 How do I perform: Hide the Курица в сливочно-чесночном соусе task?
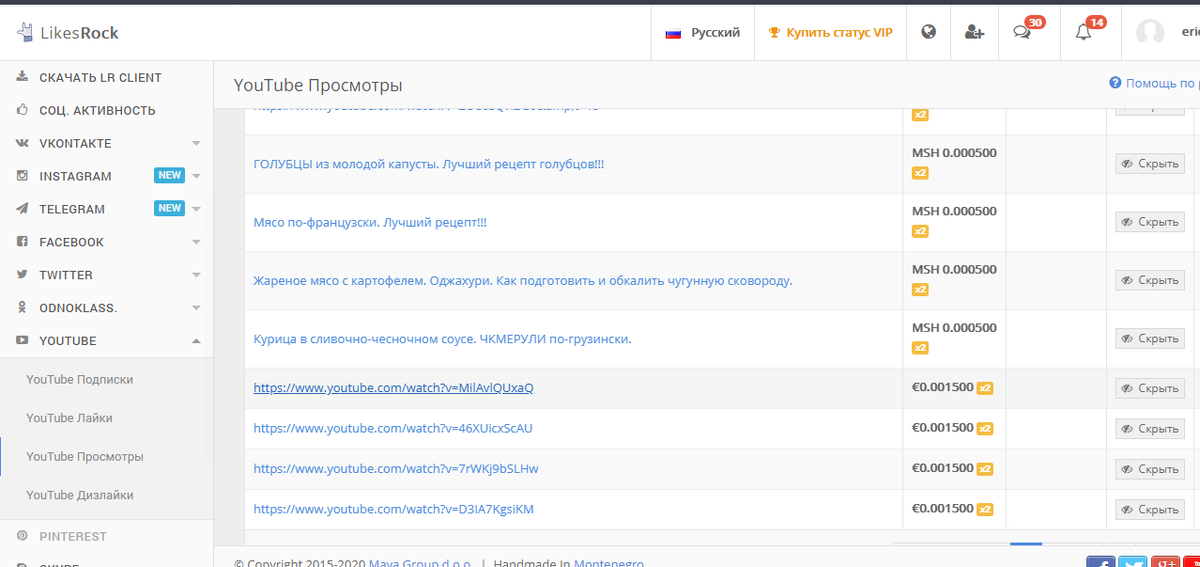point(1150,338)
